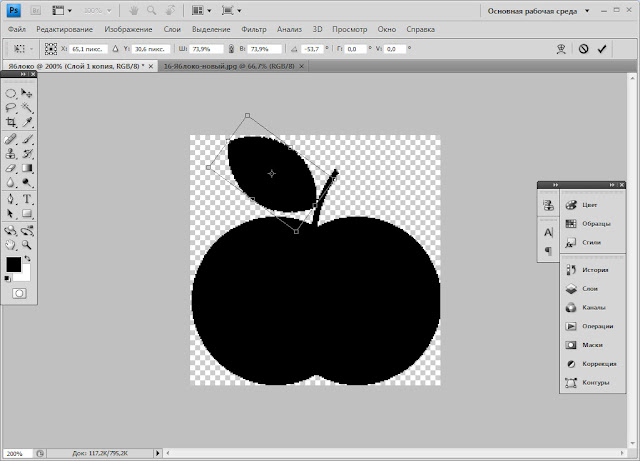Open the История history panel
Viewport: 640px width, 461px height.
click(593, 270)
